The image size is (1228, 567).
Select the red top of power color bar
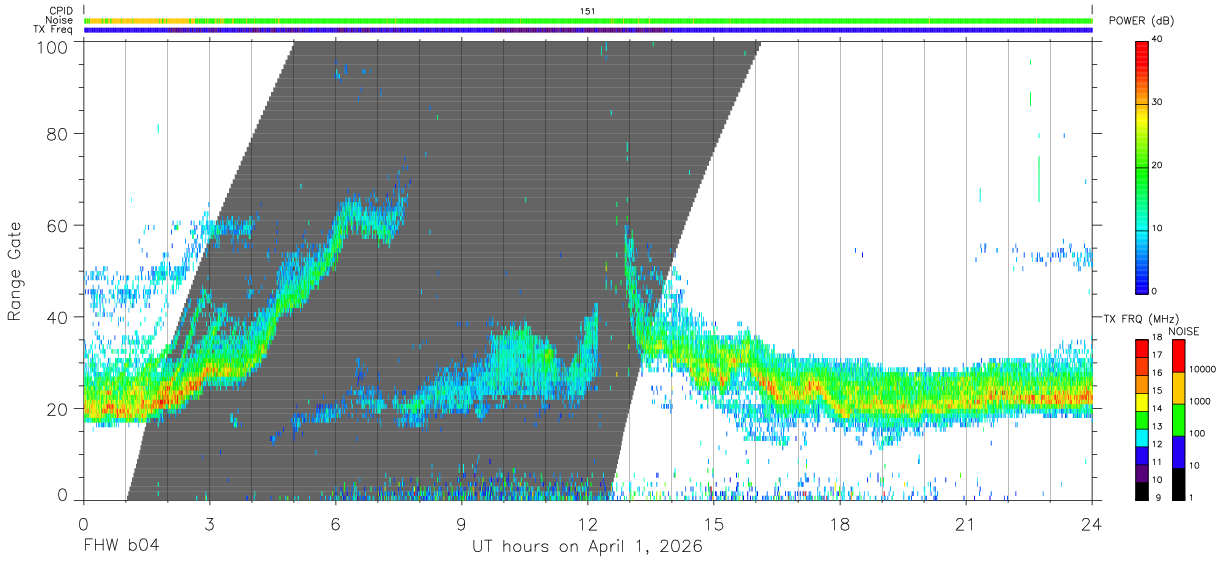point(1143,46)
